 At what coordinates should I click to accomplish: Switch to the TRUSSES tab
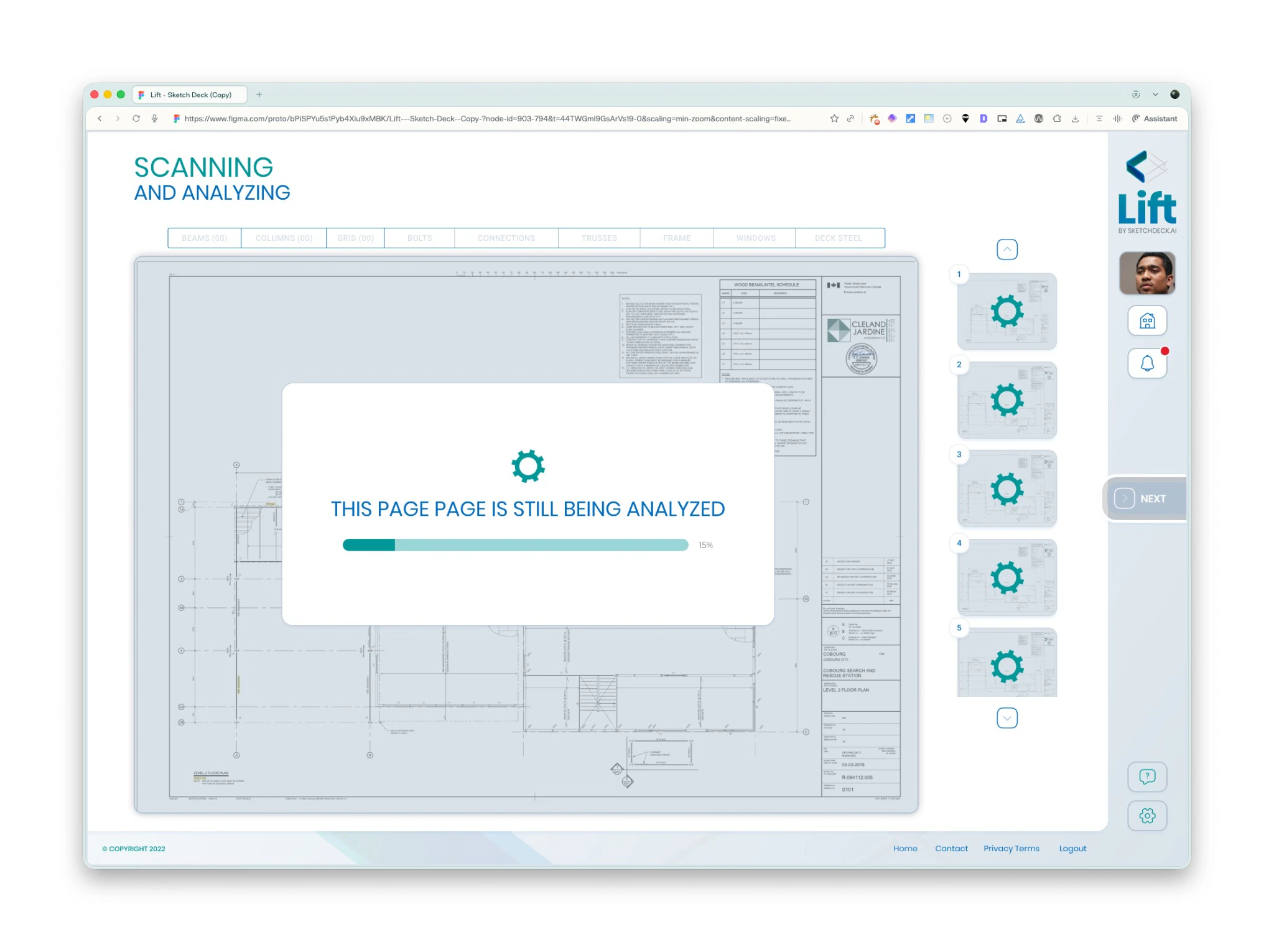point(599,238)
